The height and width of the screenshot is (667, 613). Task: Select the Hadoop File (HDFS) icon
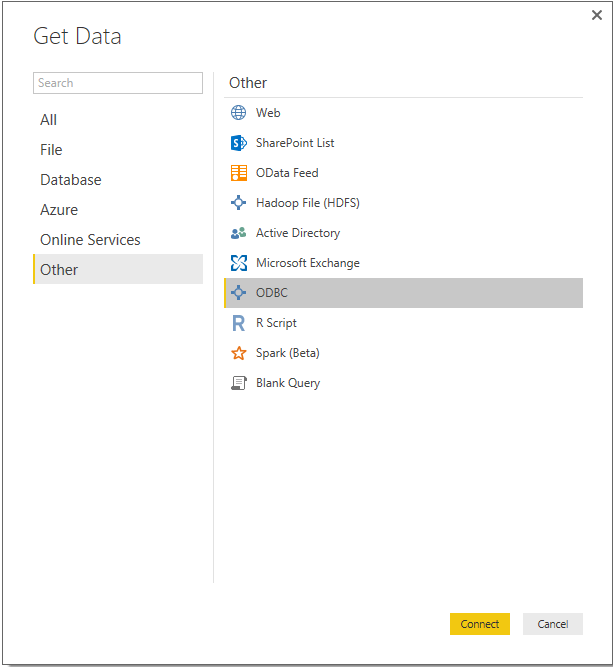pos(238,203)
